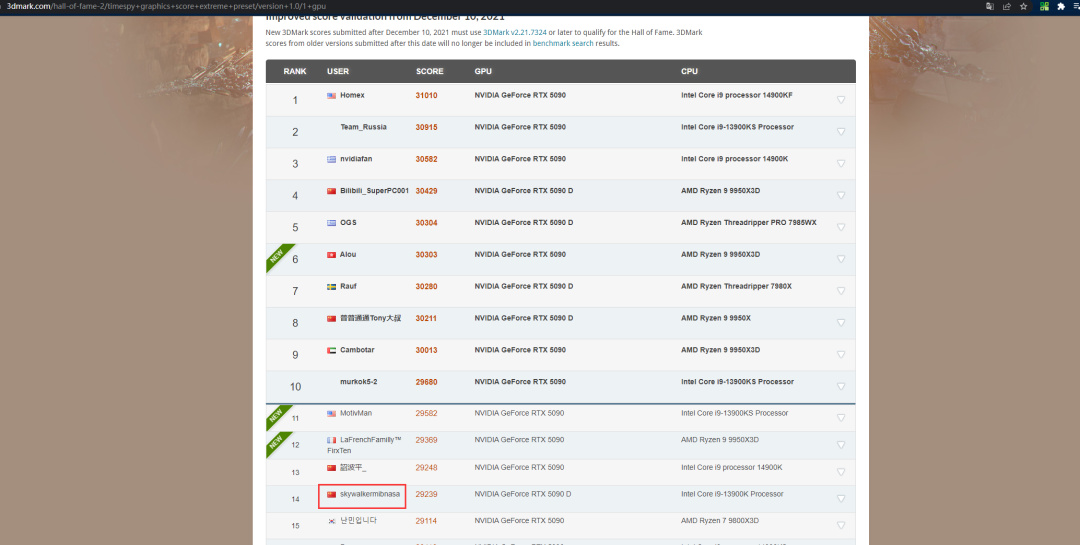Open Alou's 30303 score result

(426, 254)
